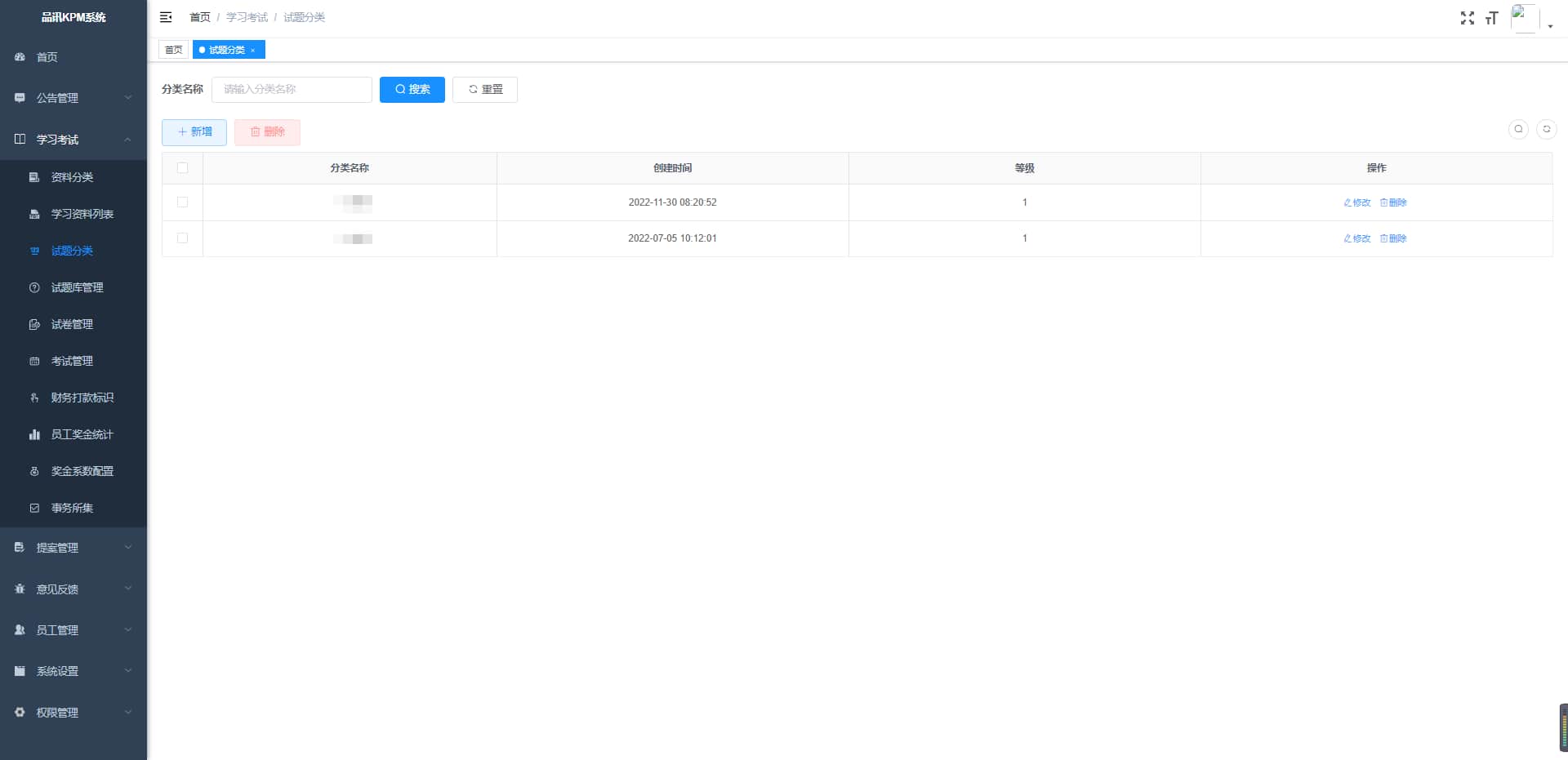Image resolution: width=1568 pixels, height=760 pixels.
Task: Click the red 删除 toolbar button
Action: (267, 132)
